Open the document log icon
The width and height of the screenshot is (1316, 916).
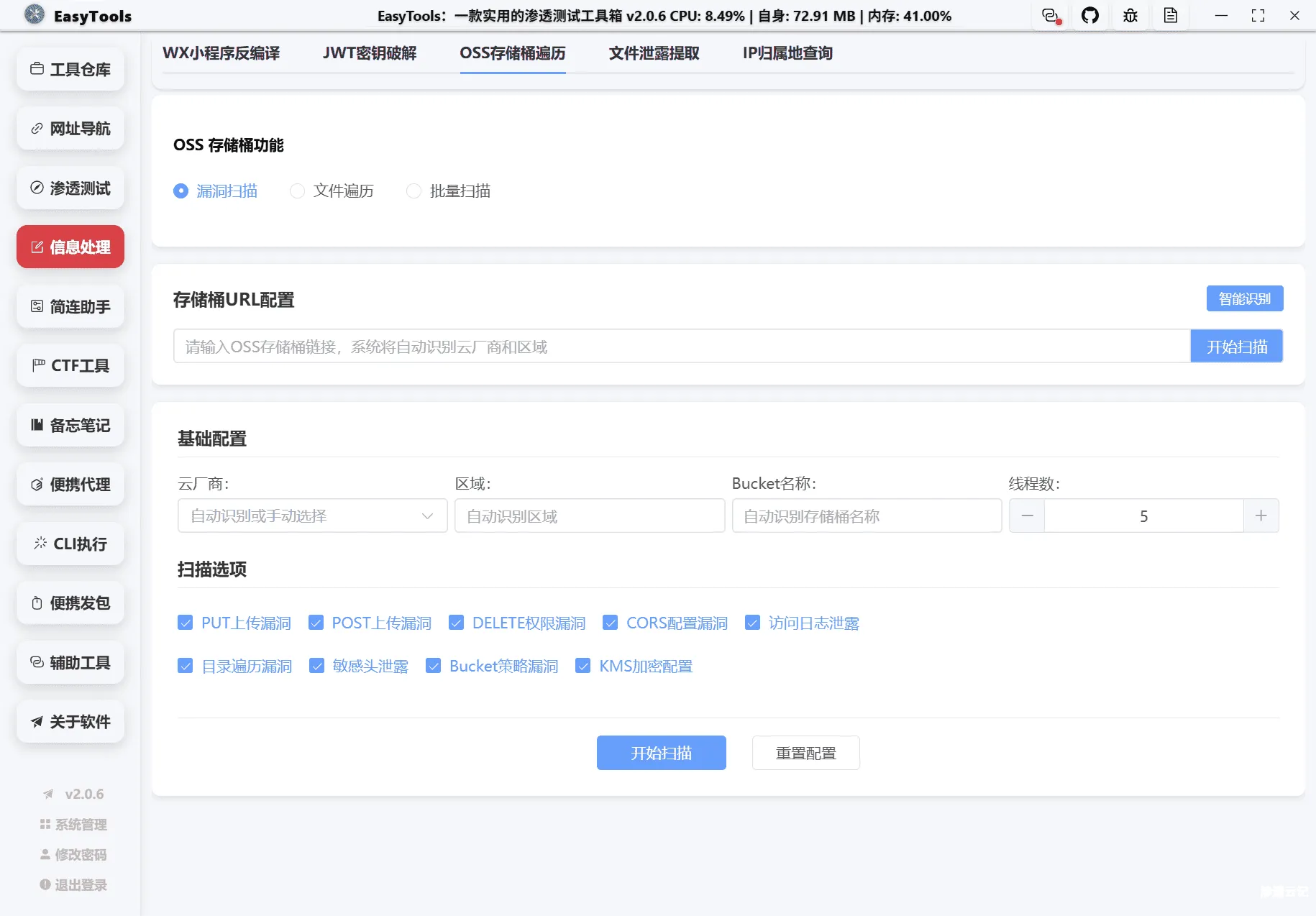(1171, 15)
